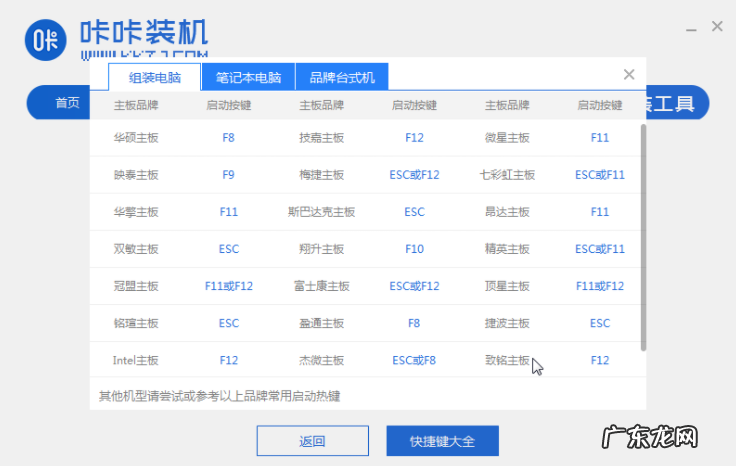Select ESC或F12 key for 富士康主板
Screen dimensions: 736x466
pos(414,286)
